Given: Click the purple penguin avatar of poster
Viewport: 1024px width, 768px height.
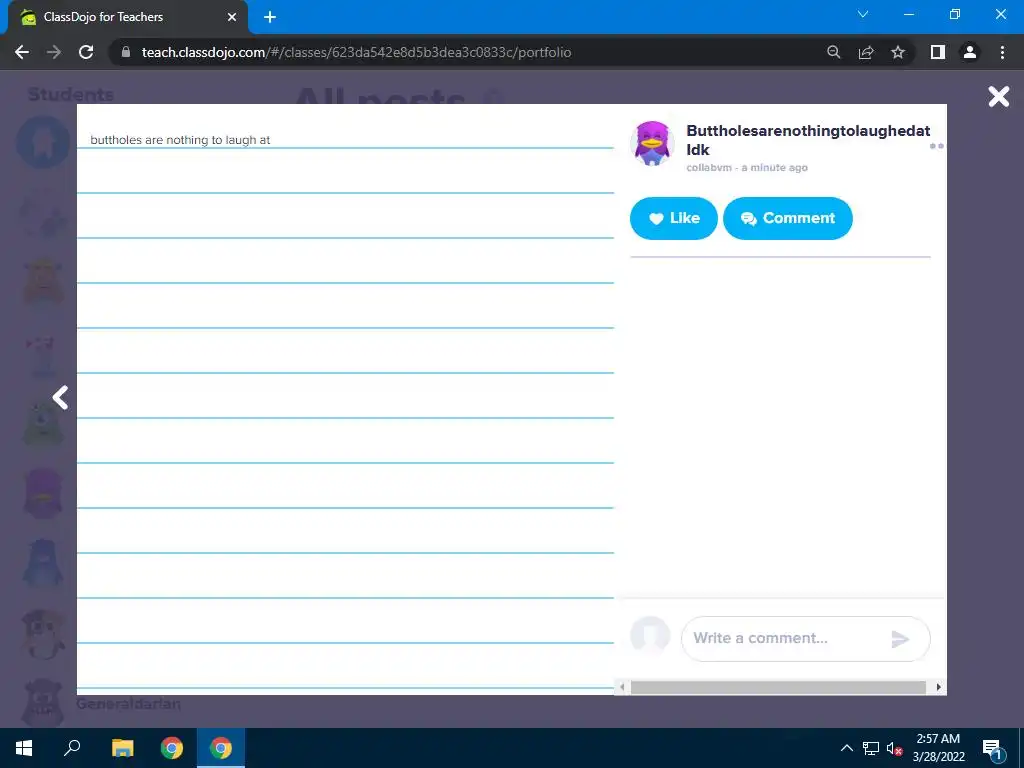Looking at the screenshot, I should pos(652,144).
